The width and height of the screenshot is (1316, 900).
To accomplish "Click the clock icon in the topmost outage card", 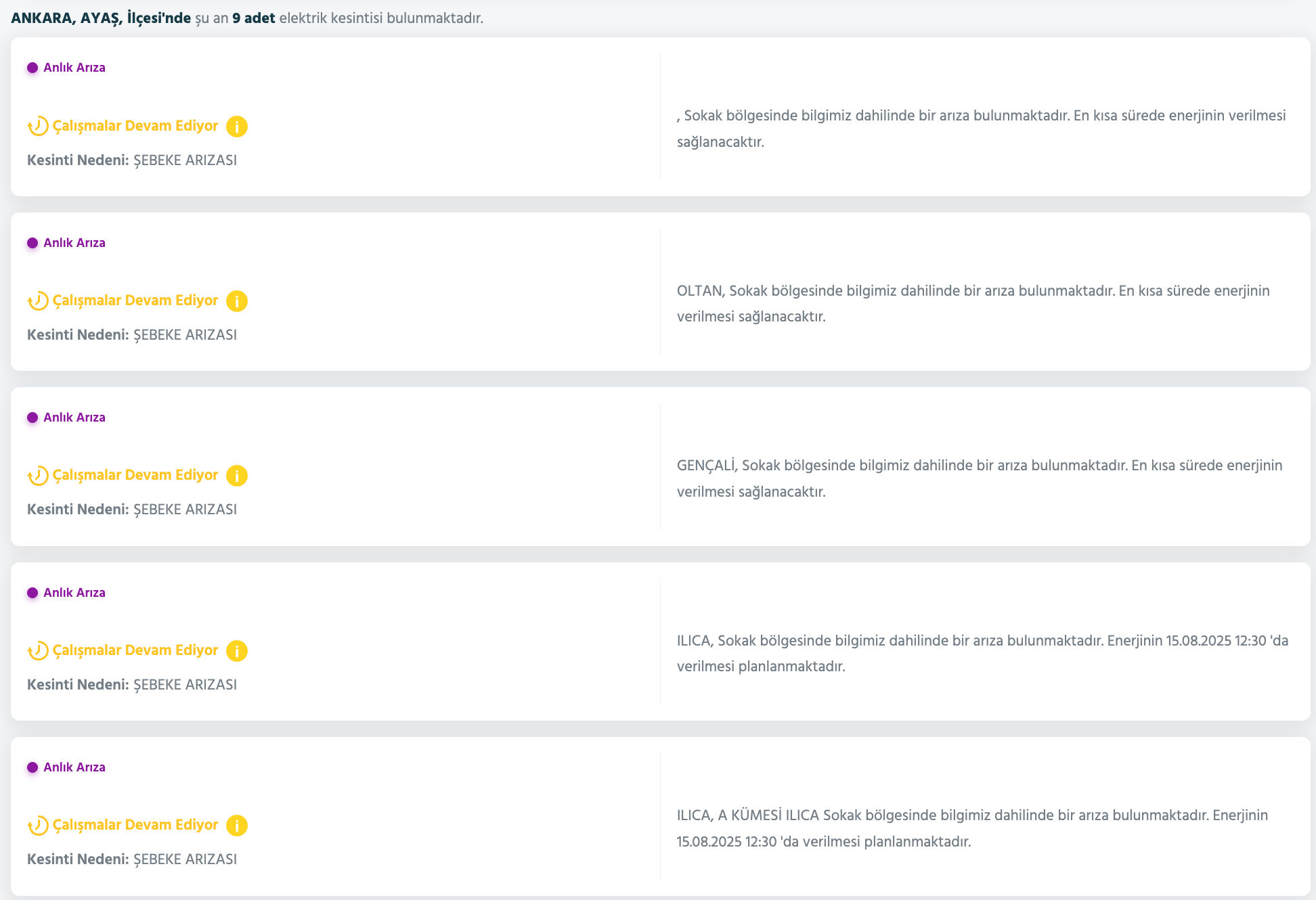I will pyautogui.click(x=38, y=127).
